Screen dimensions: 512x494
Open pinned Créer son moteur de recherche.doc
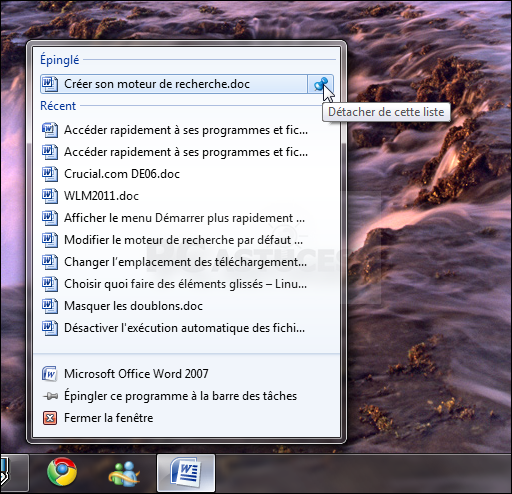point(174,84)
